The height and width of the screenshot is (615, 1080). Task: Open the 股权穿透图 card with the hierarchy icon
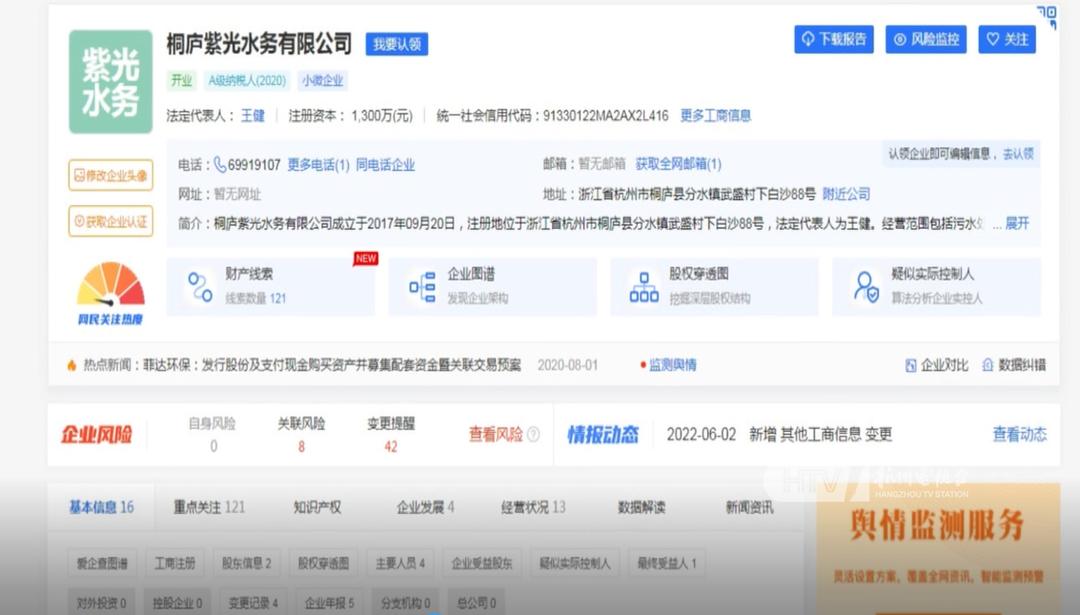pyautogui.click(x=714, y=286)
